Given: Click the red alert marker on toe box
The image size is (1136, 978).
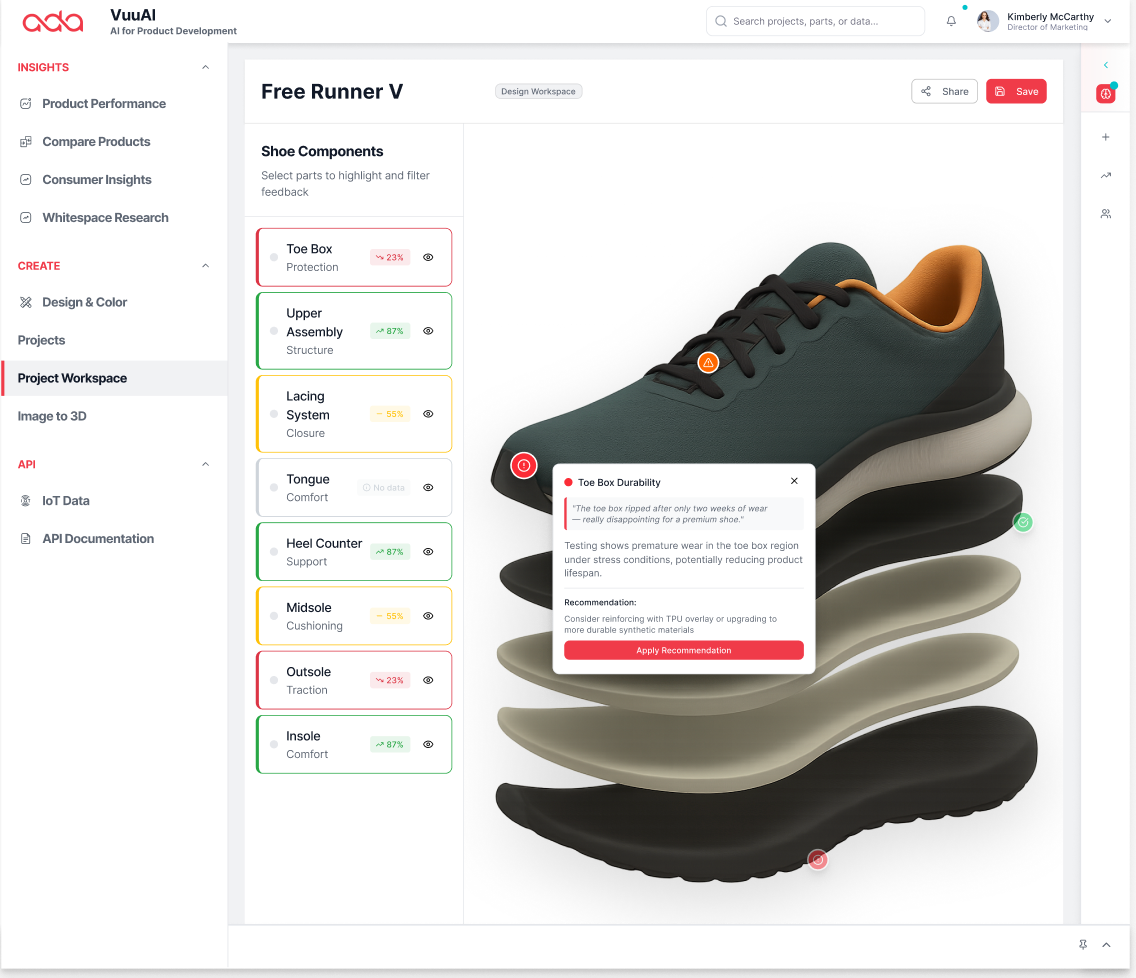Looking at the screenshot, I should tap(524, 465).
